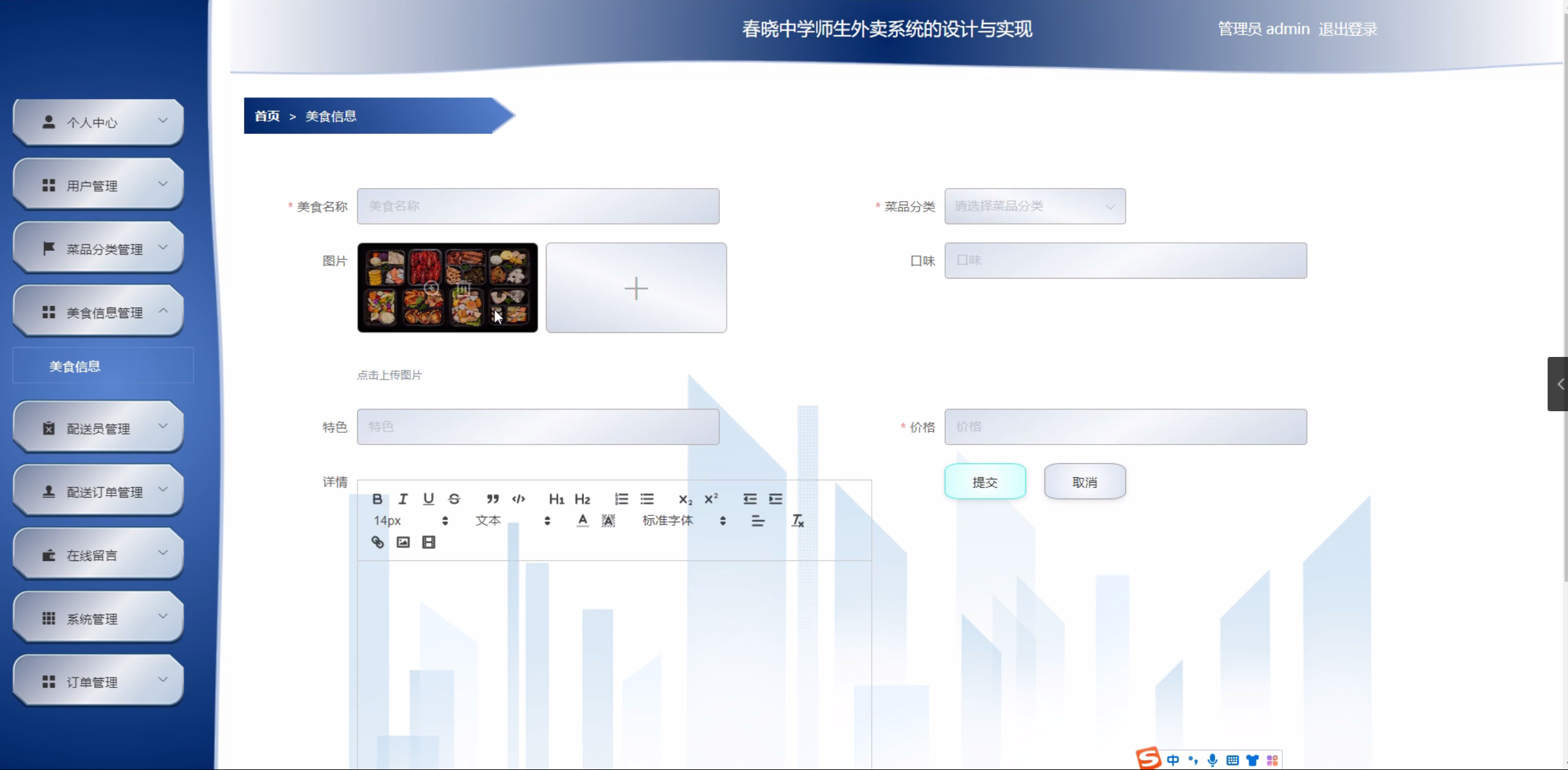Click the 提交 submit button

pos(984,482)
